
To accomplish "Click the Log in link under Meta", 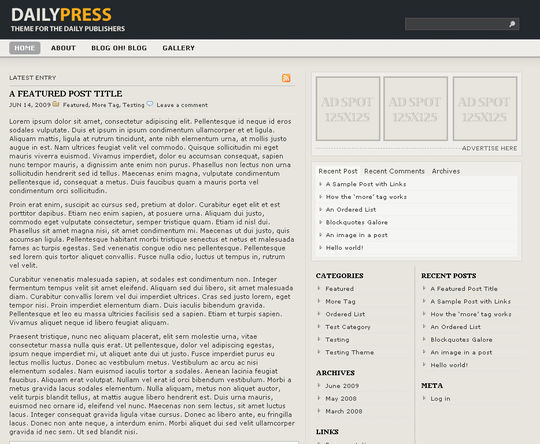I will pyautogui.click(x=440, y=399).
